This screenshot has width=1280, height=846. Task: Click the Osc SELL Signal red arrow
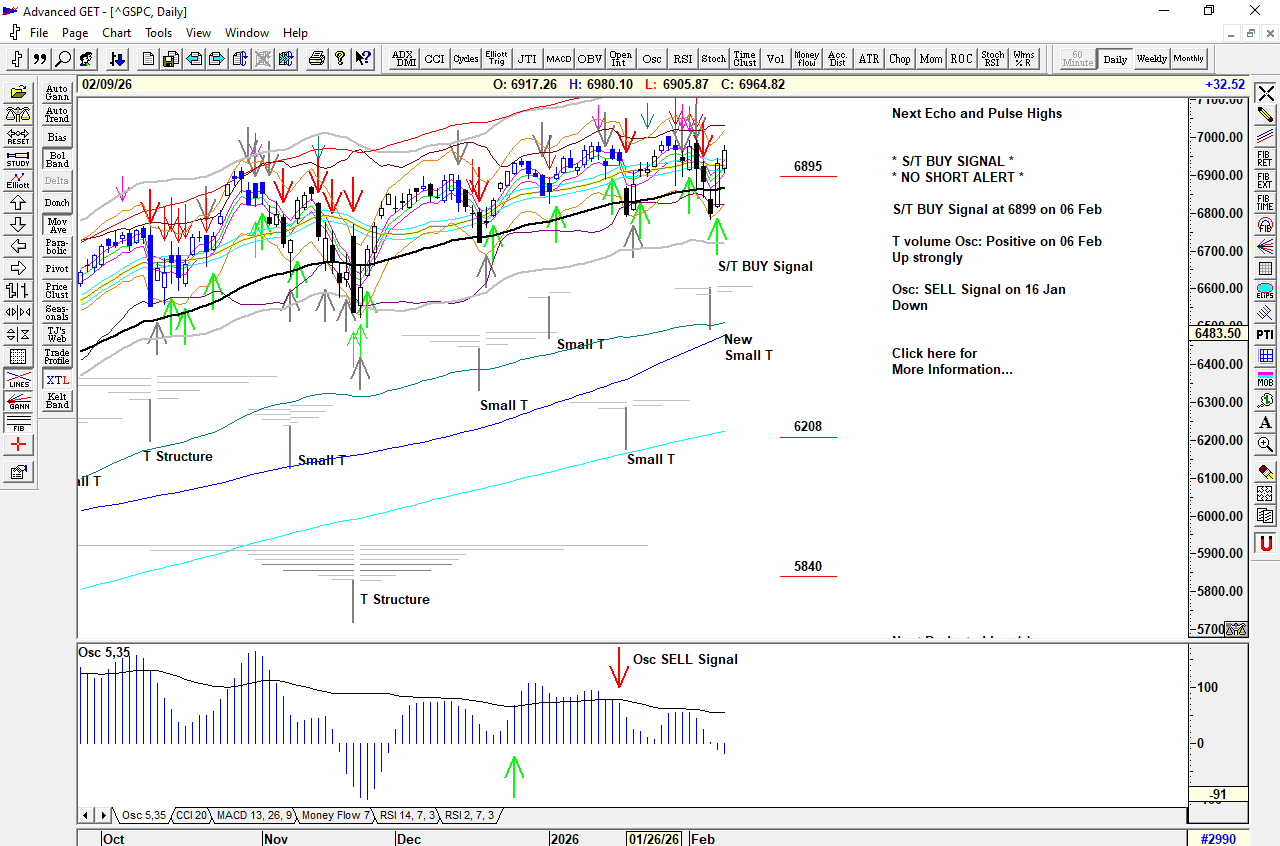[619, 669]
